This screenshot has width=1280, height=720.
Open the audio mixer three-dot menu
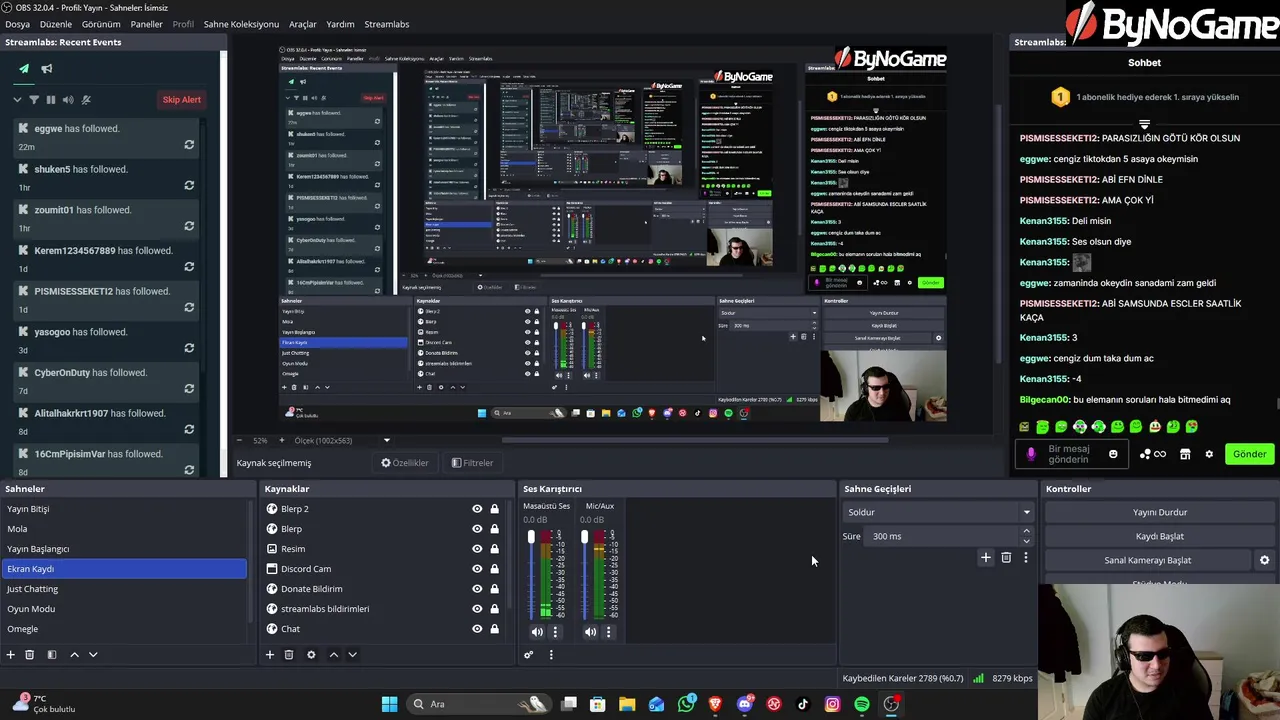click(551, 654)
